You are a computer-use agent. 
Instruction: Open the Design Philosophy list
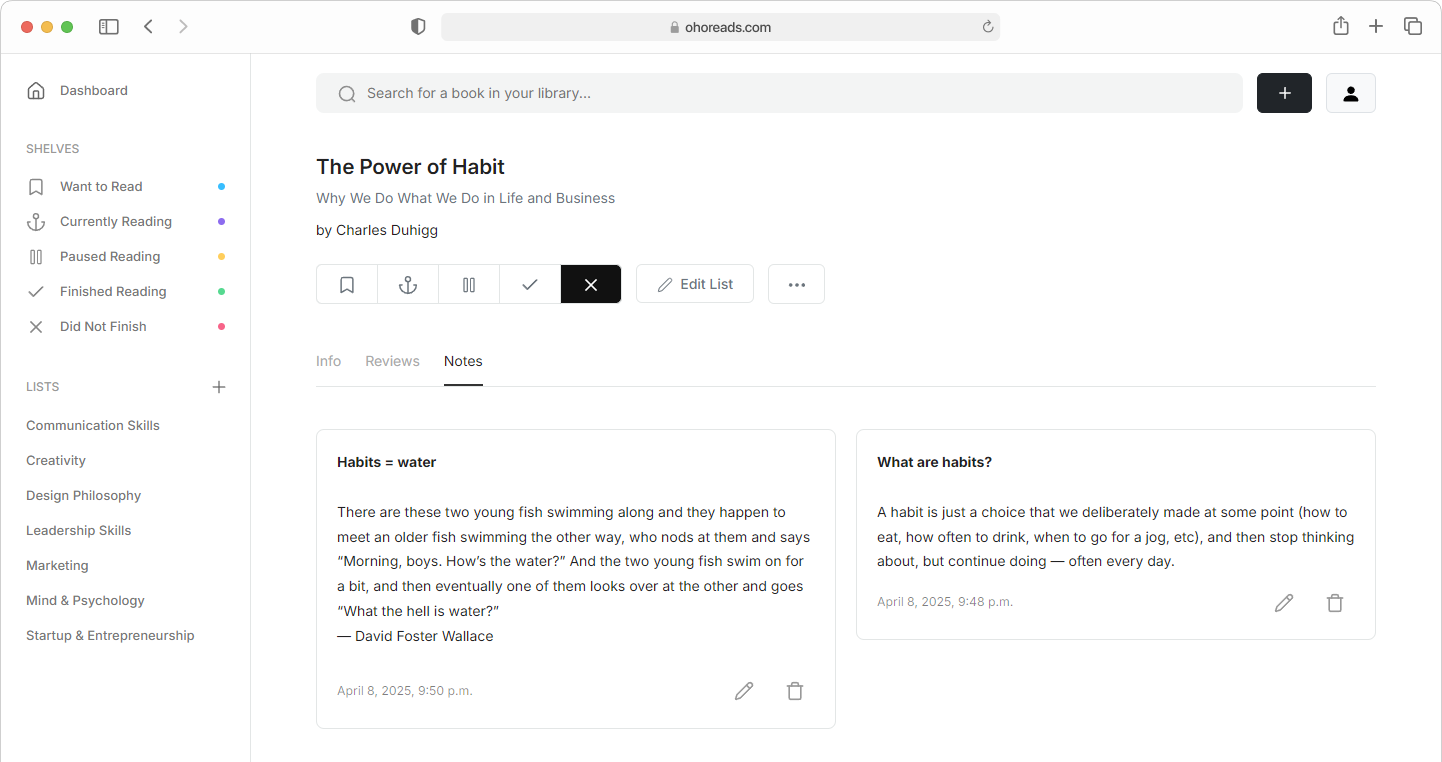coord(83,496)
